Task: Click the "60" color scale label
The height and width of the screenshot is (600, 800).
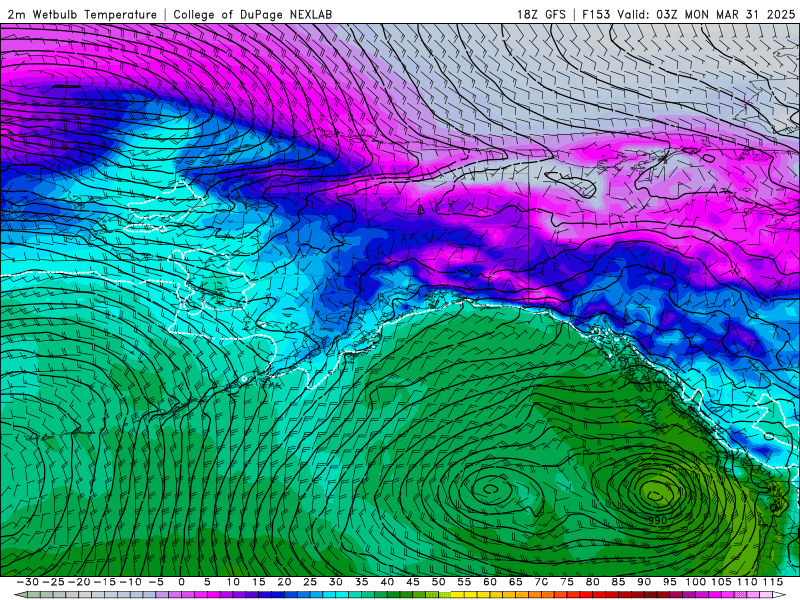Action: pyautogui.click(x=490, y=582)
